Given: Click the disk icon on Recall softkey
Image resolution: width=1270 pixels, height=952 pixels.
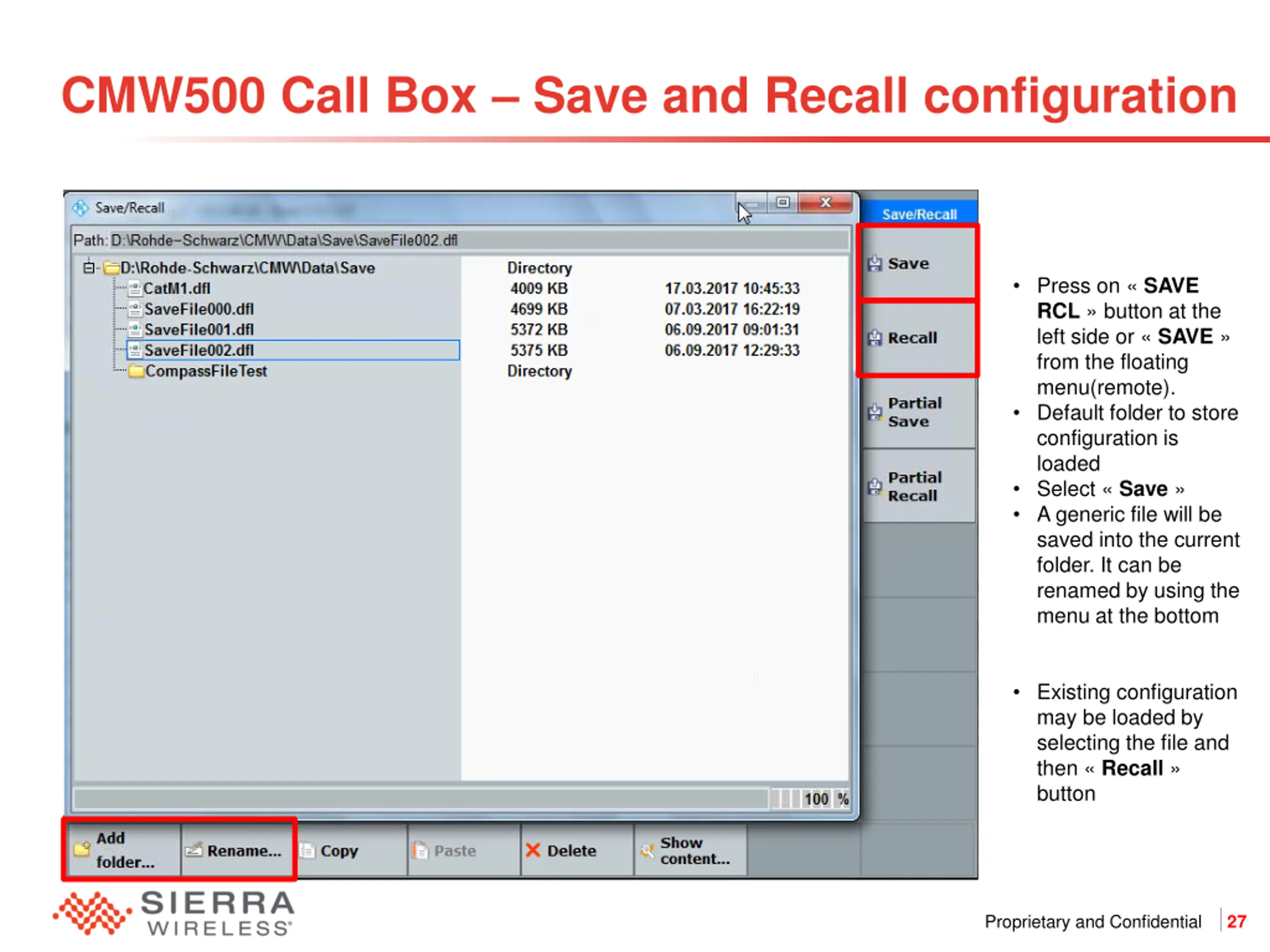Looking at the screenshot, I should (875, 338).
